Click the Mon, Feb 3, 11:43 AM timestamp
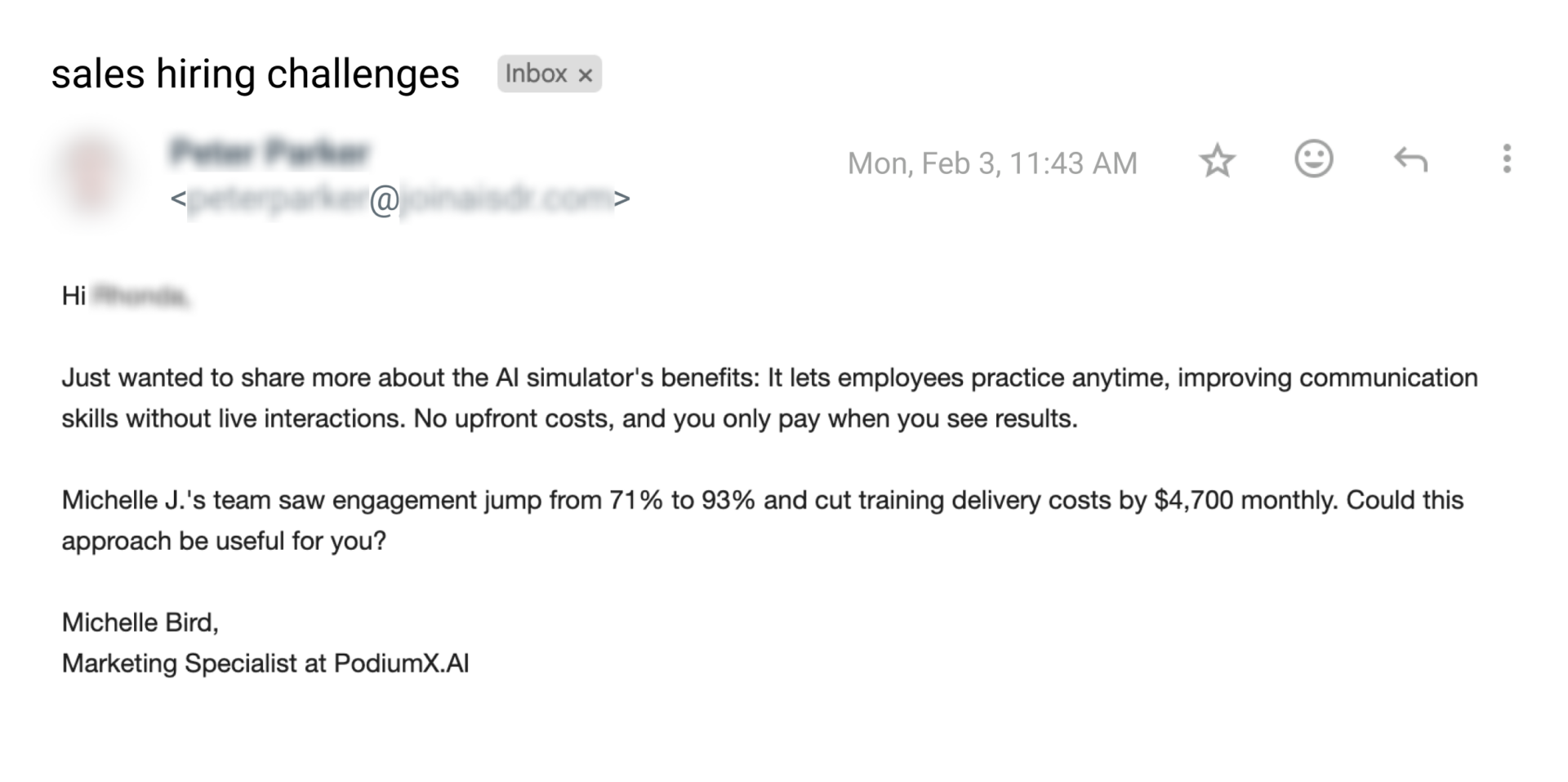This screenshot has width=1568, height=782. (991, 163)
